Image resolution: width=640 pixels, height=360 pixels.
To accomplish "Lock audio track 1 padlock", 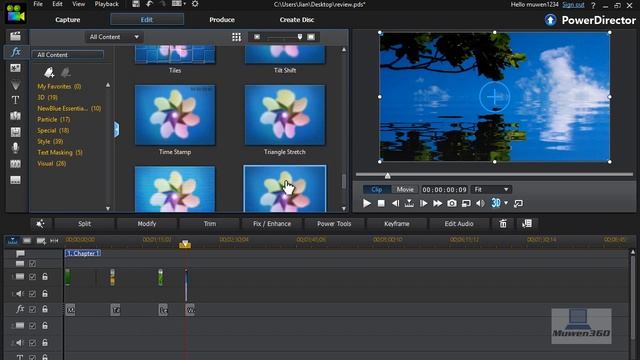I will pyautogui.click(x=45, y=293).
